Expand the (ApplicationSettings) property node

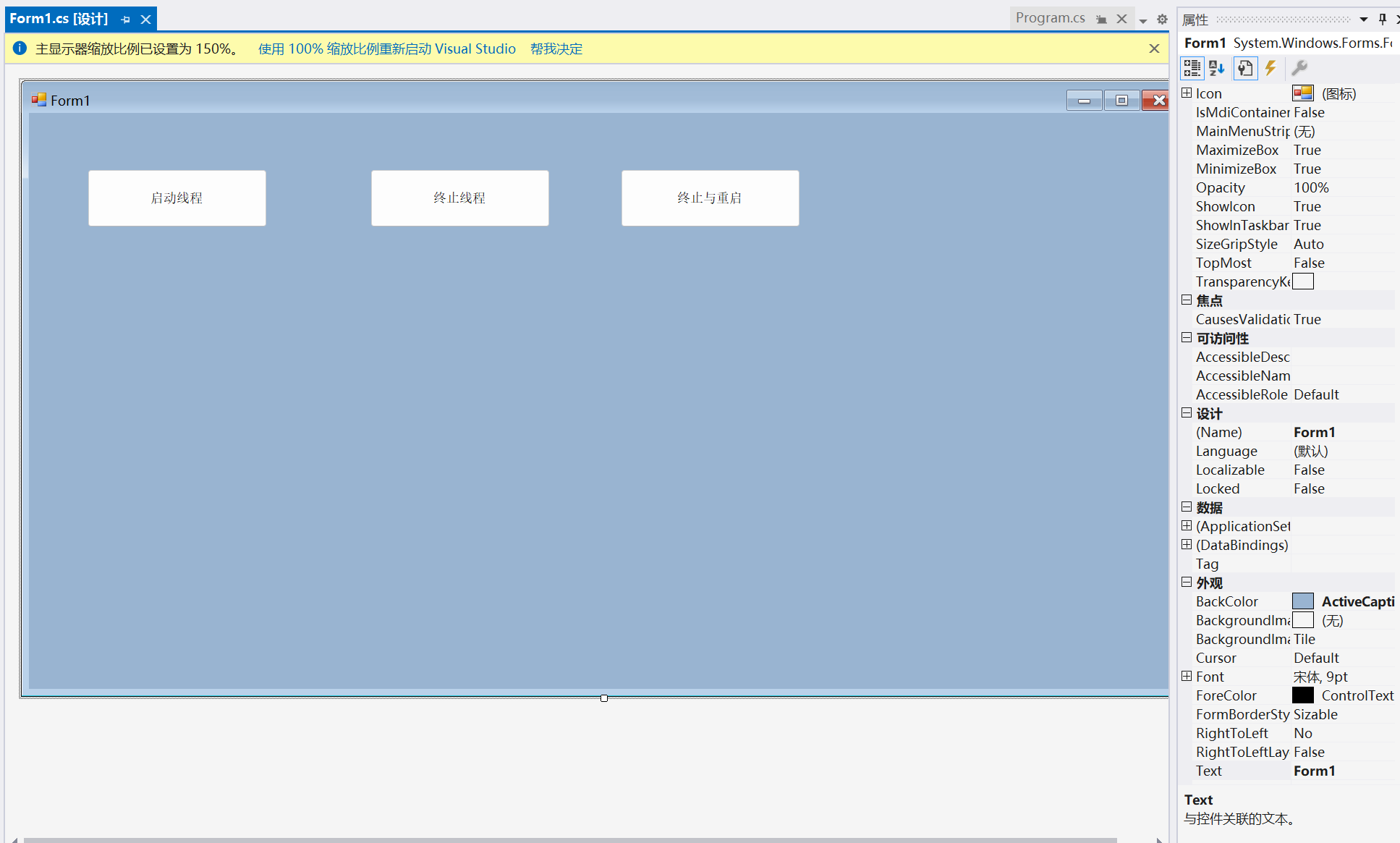click(1187, 525)
